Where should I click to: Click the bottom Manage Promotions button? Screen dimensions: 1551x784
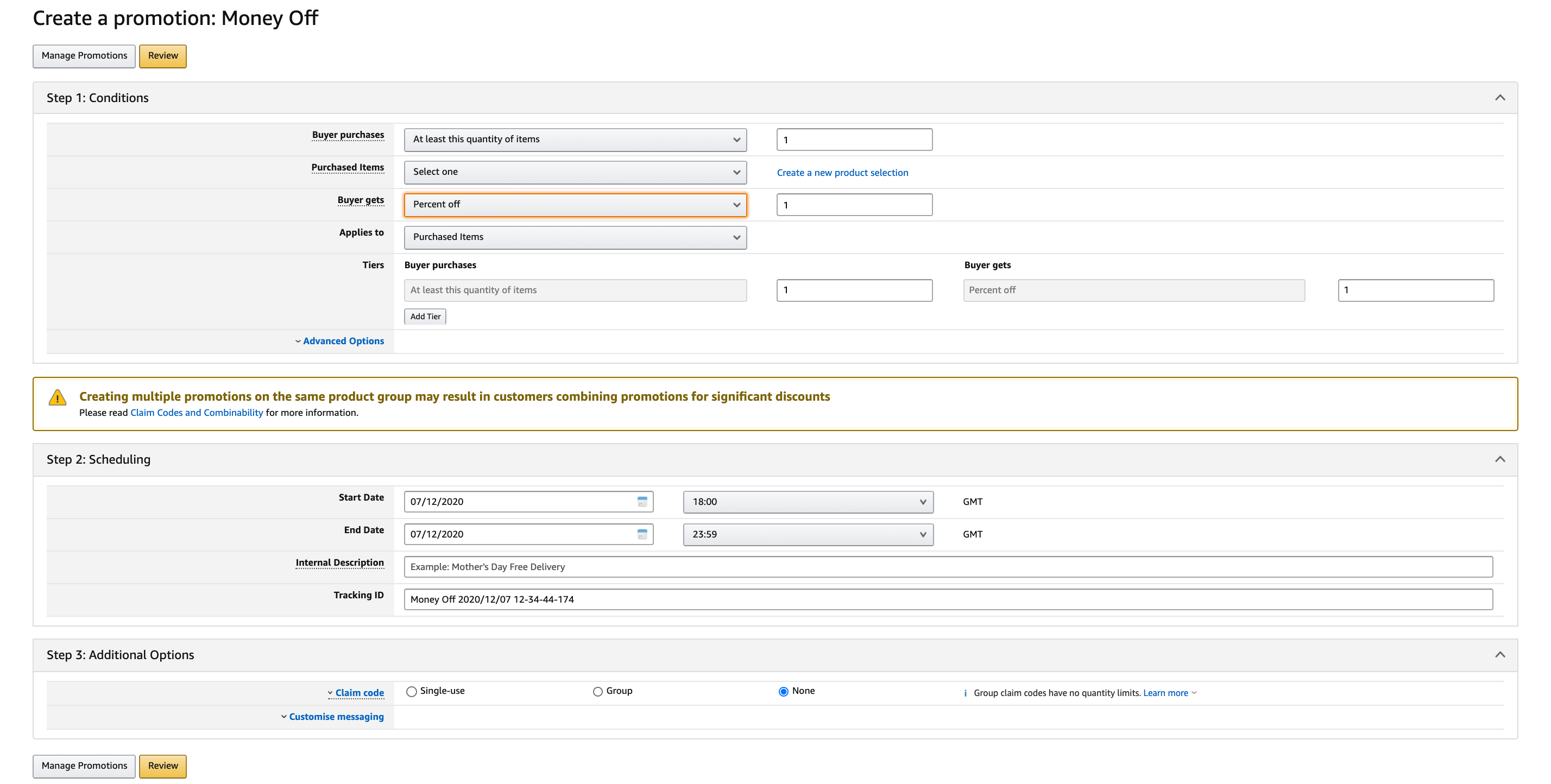[84, 766]
